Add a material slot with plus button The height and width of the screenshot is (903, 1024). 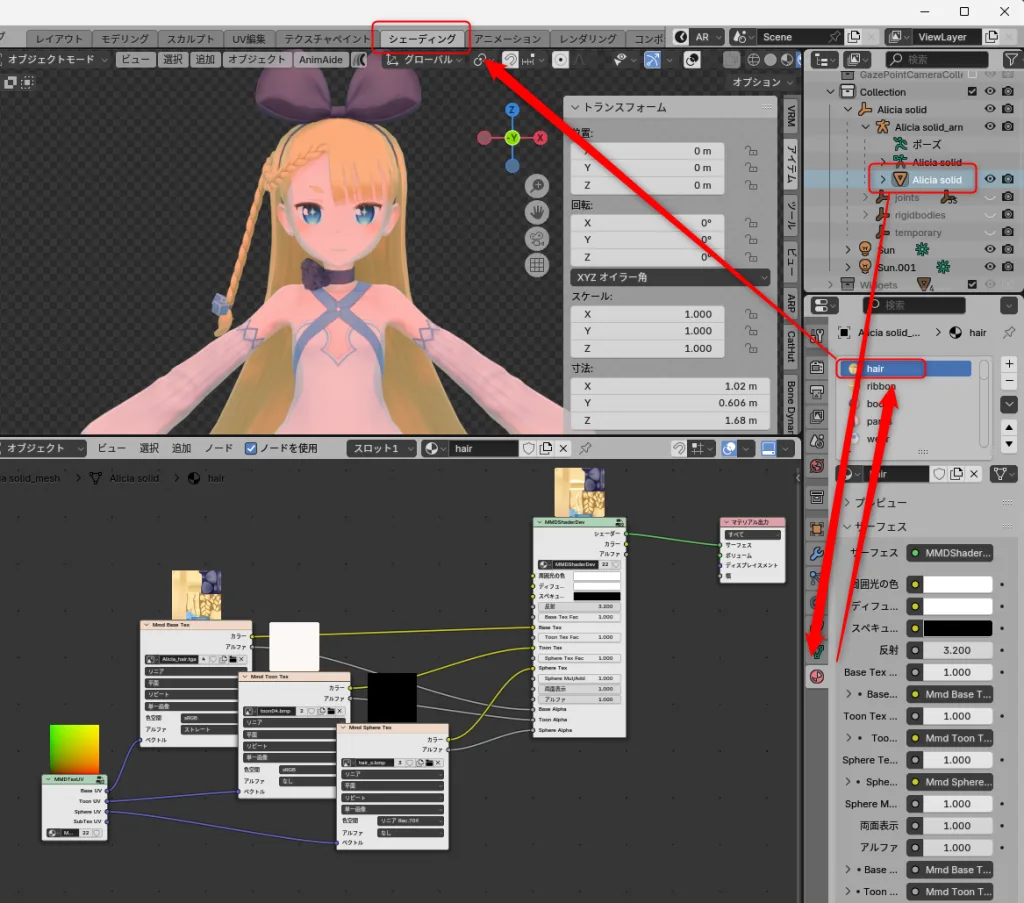[1009, 364]
